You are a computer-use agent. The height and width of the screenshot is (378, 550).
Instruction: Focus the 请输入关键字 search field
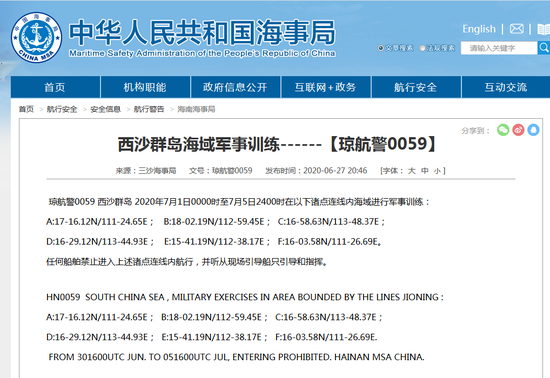[499, 48]
